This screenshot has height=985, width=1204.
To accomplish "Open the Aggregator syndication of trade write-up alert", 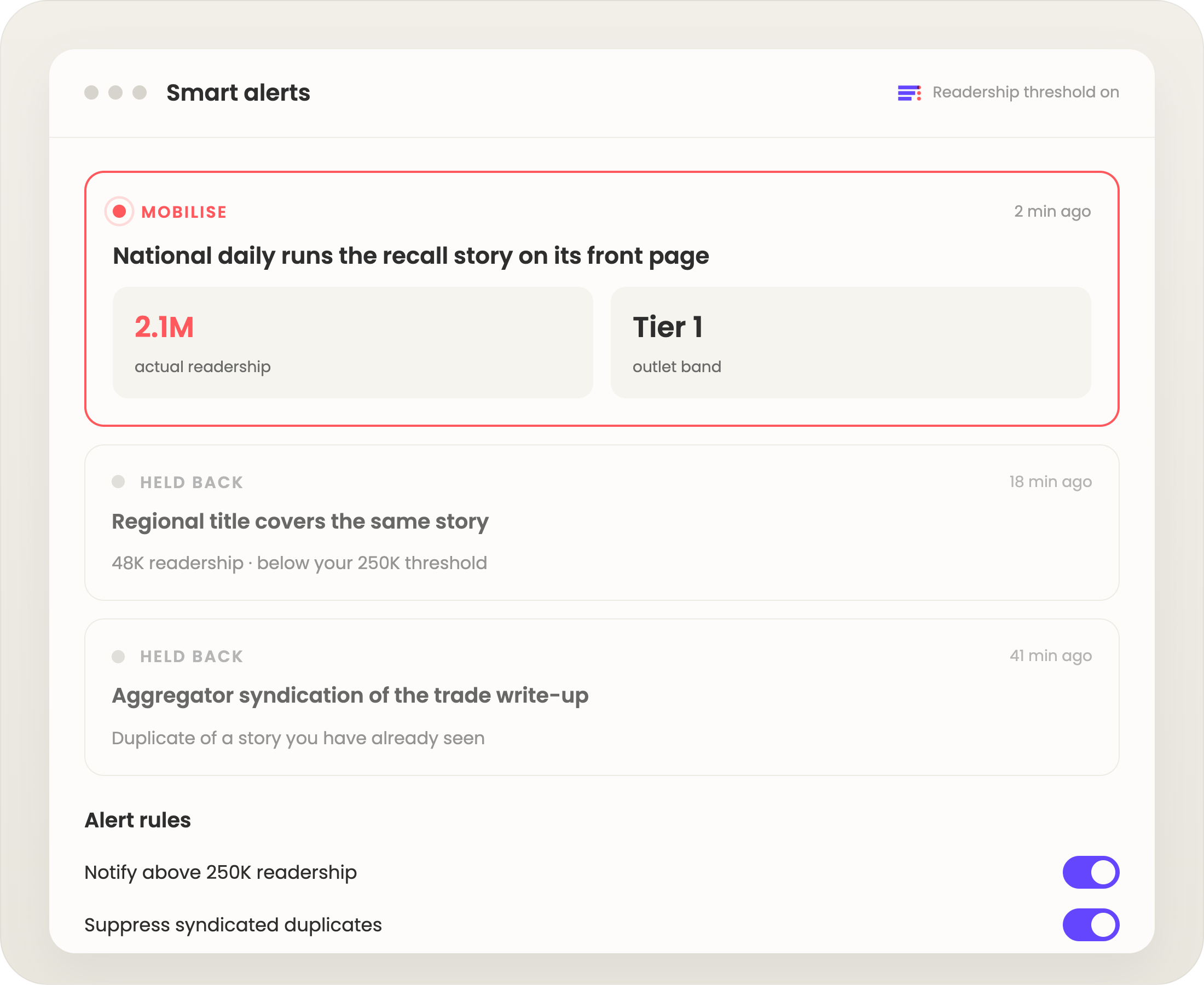I will pos(602,697).
